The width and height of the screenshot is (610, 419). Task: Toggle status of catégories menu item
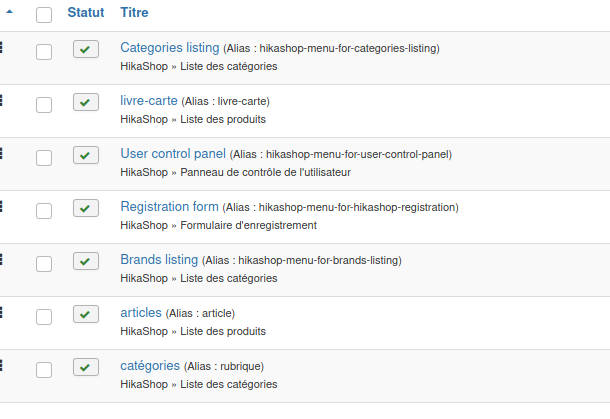point(86,368)
